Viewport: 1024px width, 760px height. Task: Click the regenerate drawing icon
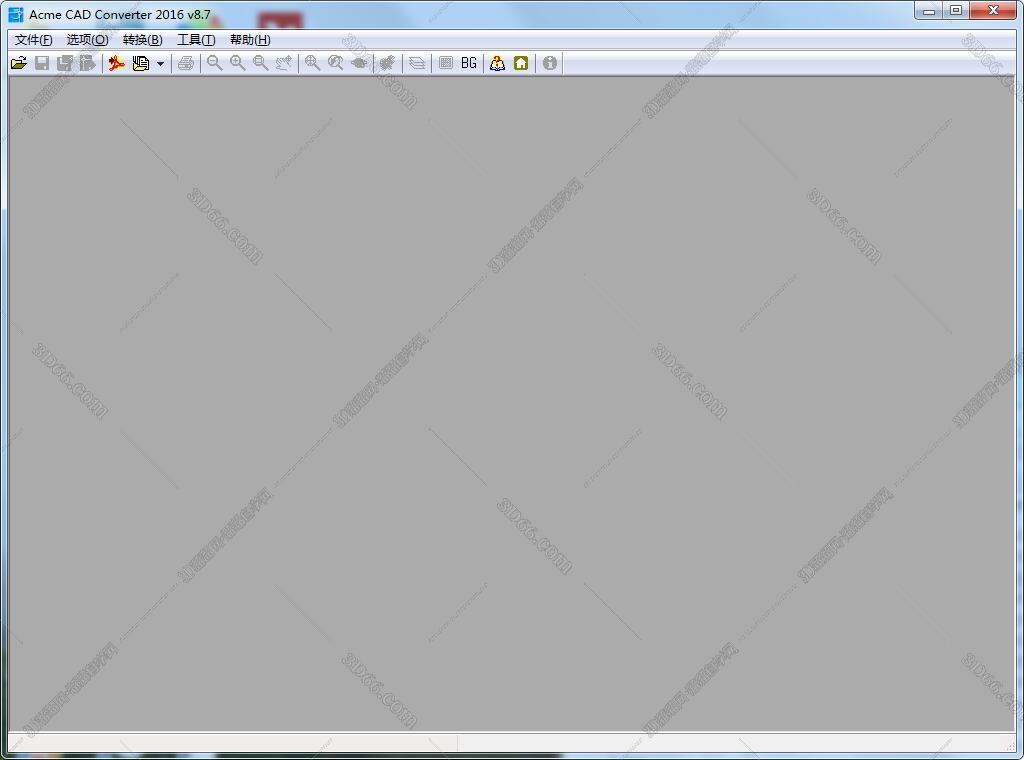(x=387, y=63)
